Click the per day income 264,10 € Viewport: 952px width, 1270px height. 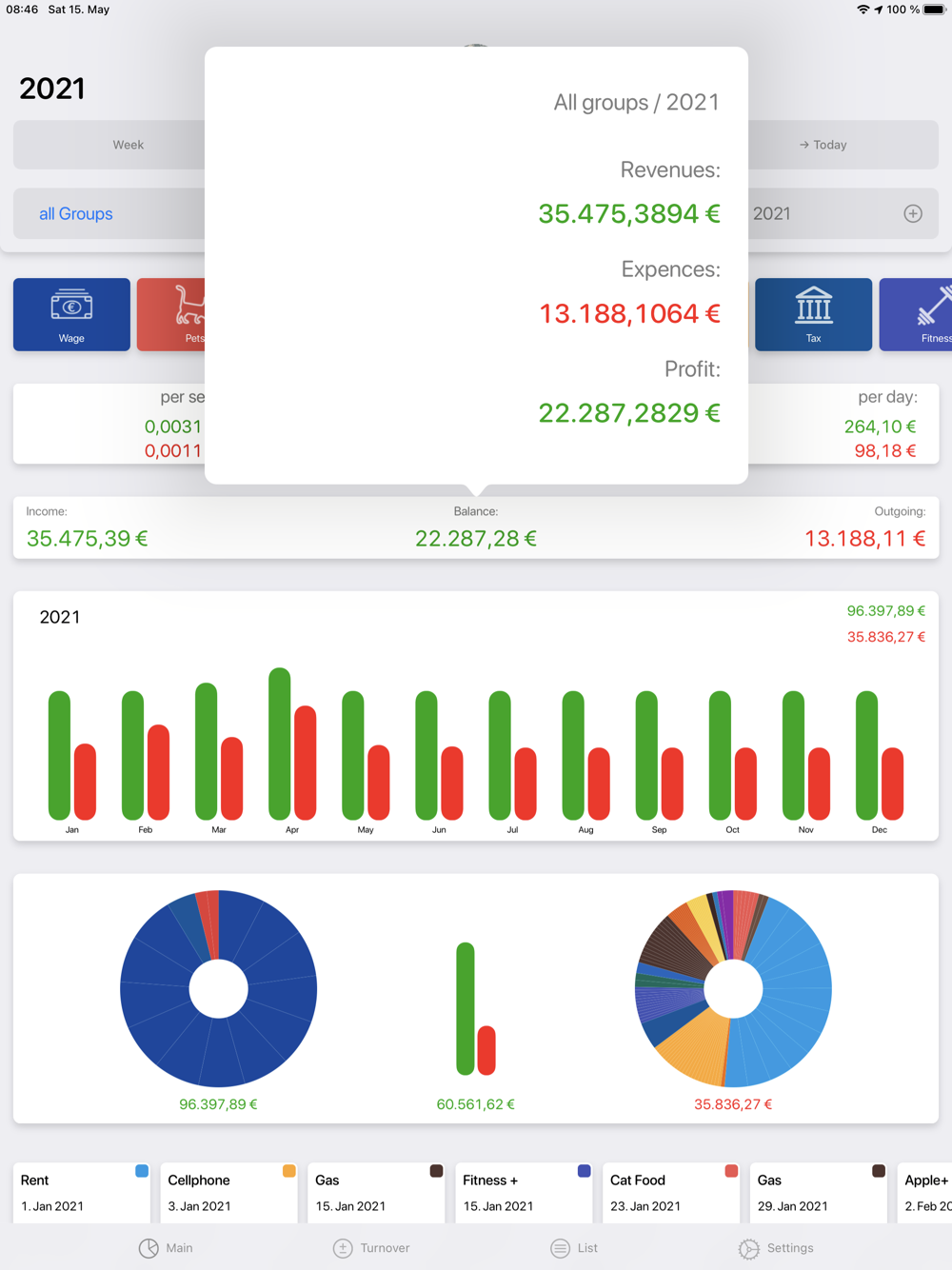pos(880,427)
